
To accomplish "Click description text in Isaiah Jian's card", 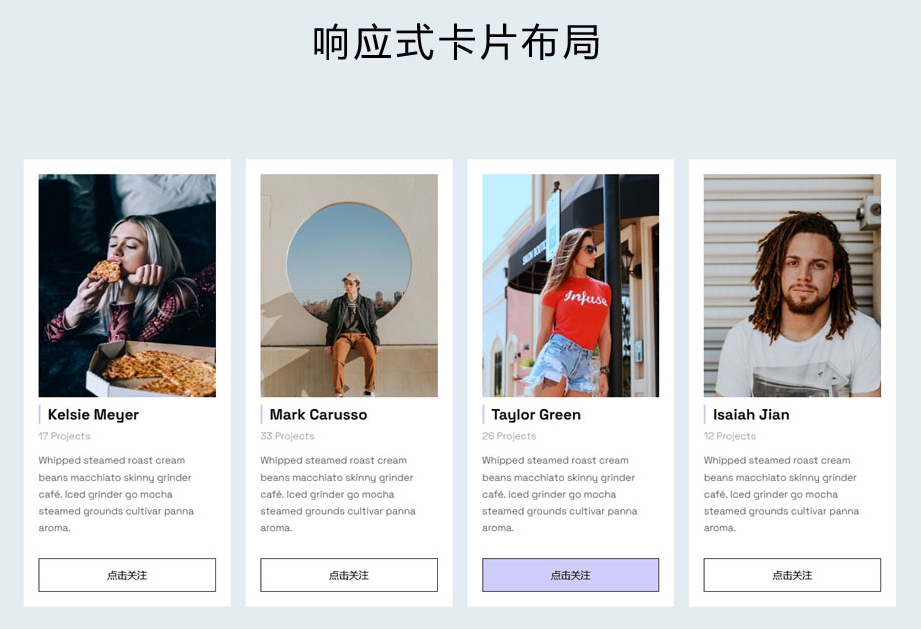I will click(781, 494).
